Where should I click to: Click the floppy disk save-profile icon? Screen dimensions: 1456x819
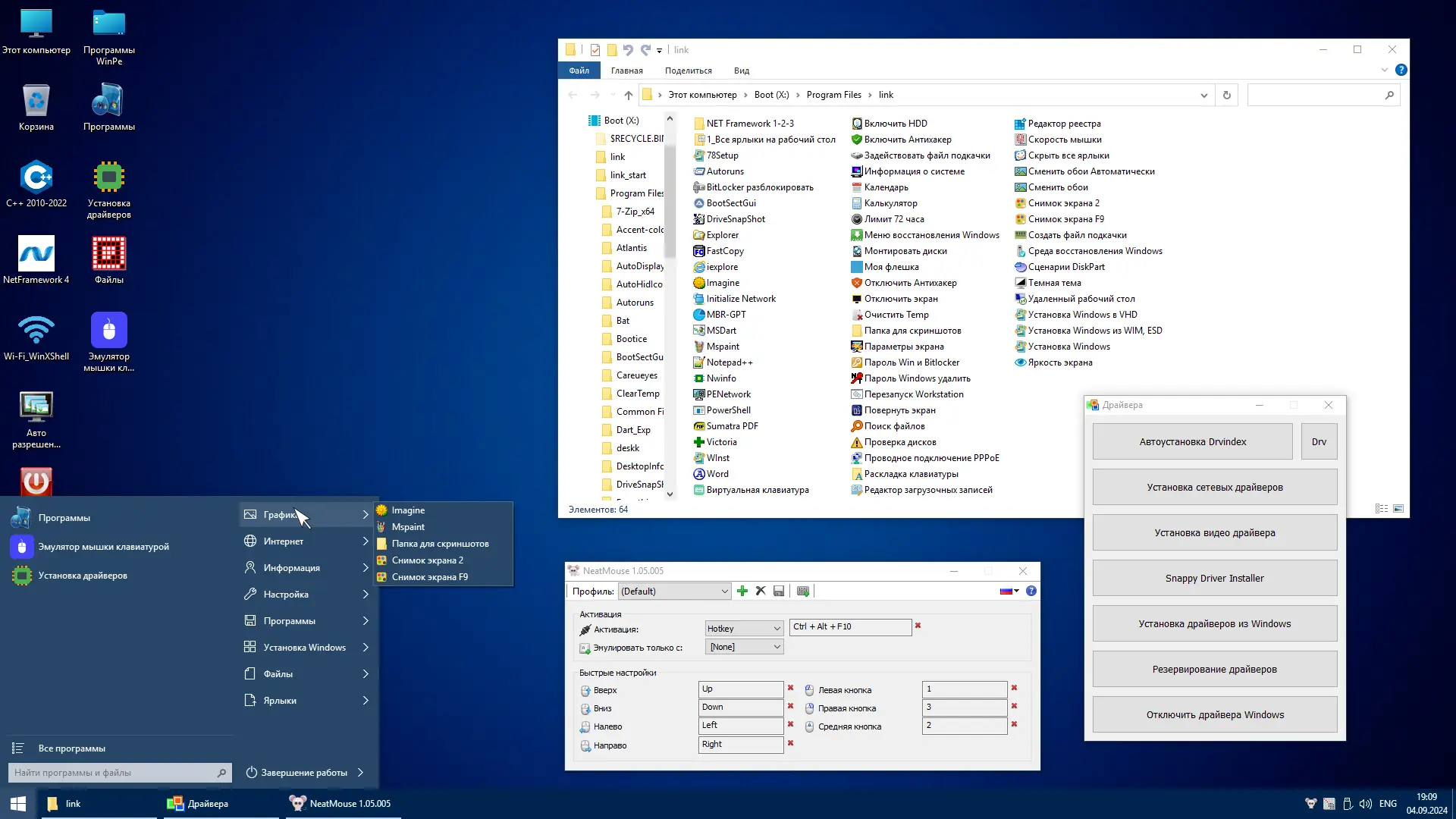[779, 591]
